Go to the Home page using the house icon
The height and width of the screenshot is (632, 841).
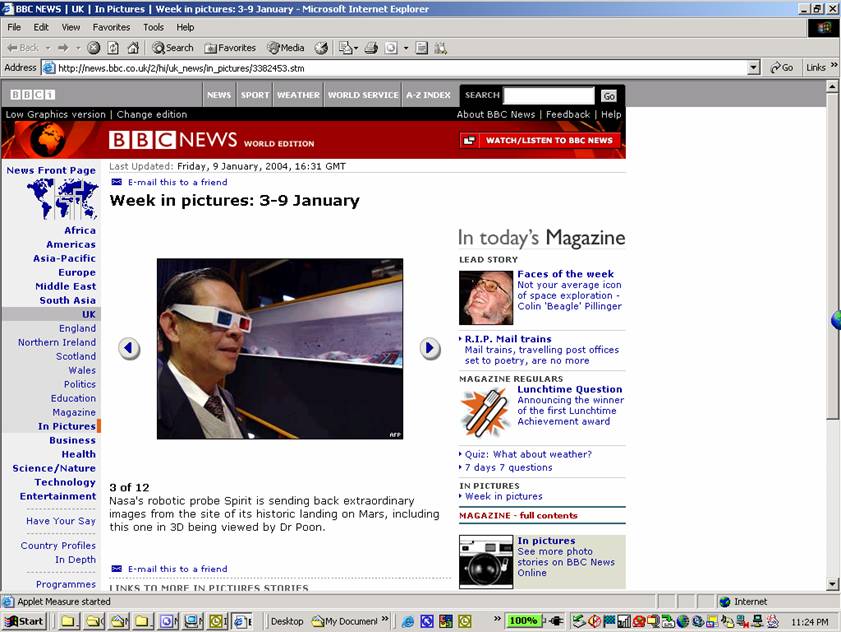click(133, 48)
